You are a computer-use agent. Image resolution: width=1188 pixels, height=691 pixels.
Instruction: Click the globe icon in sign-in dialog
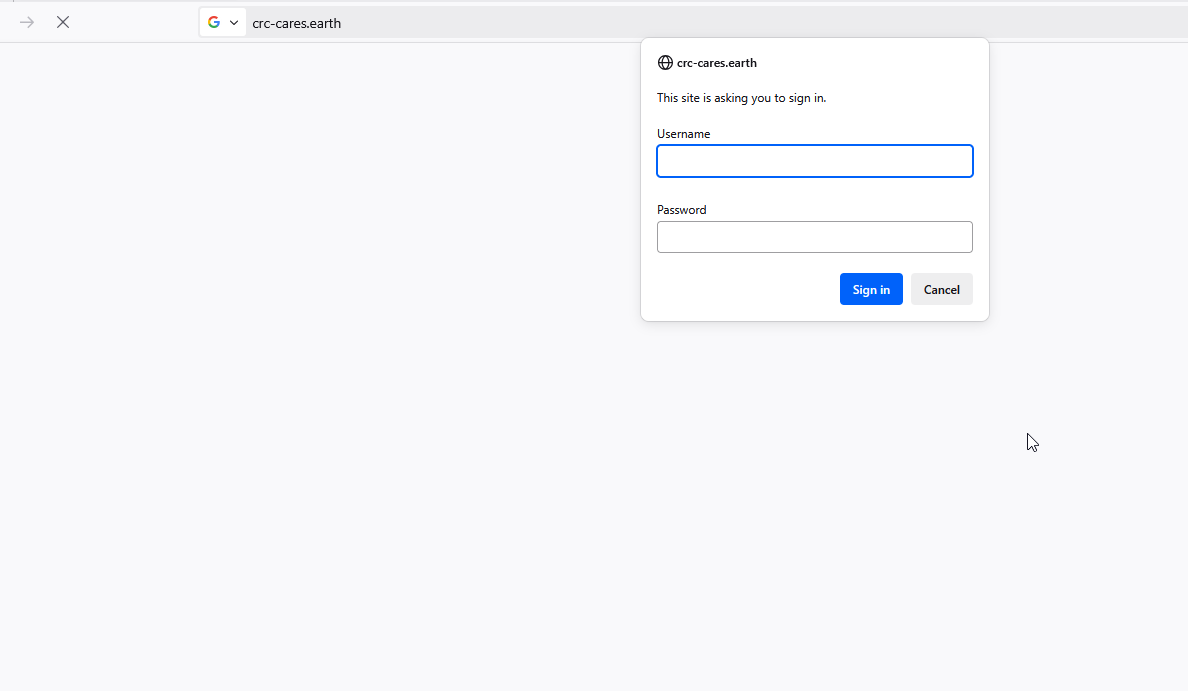(665, 62)
